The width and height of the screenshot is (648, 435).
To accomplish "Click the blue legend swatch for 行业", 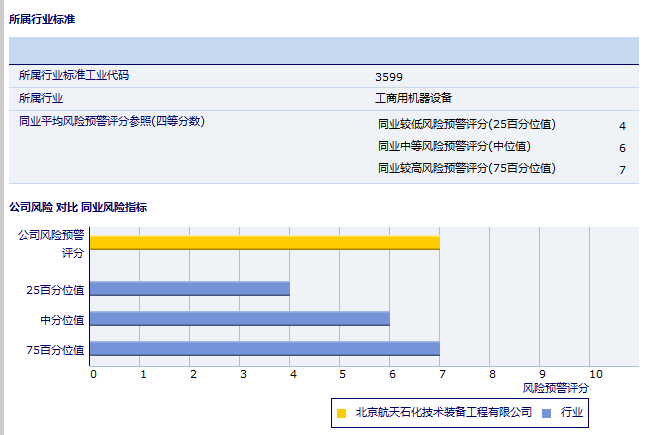I will 546,412.
